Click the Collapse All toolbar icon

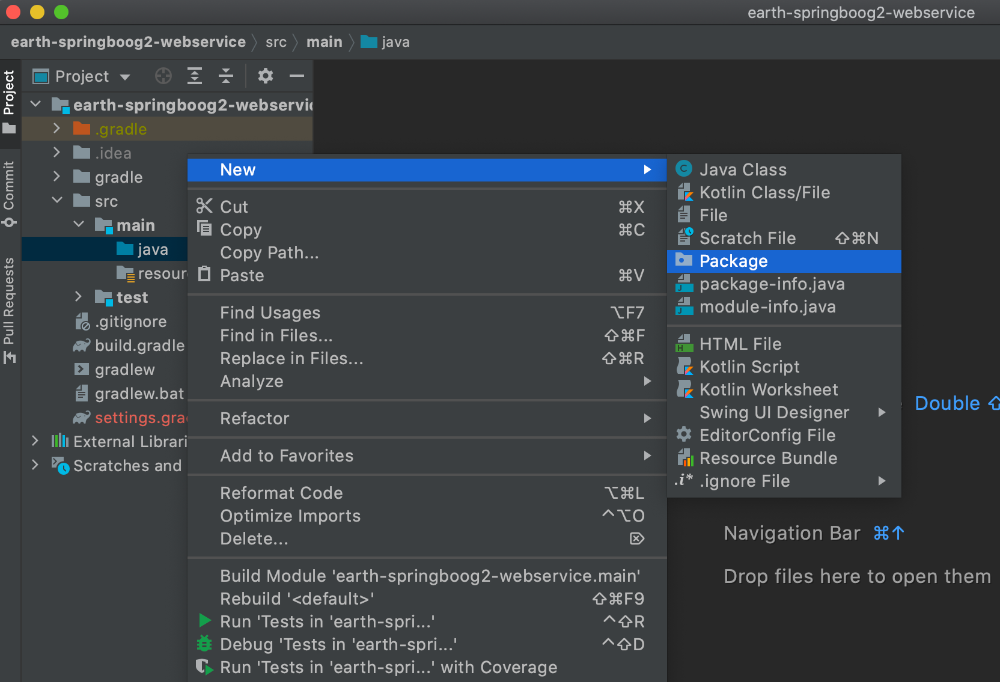[x=226, y=76]
